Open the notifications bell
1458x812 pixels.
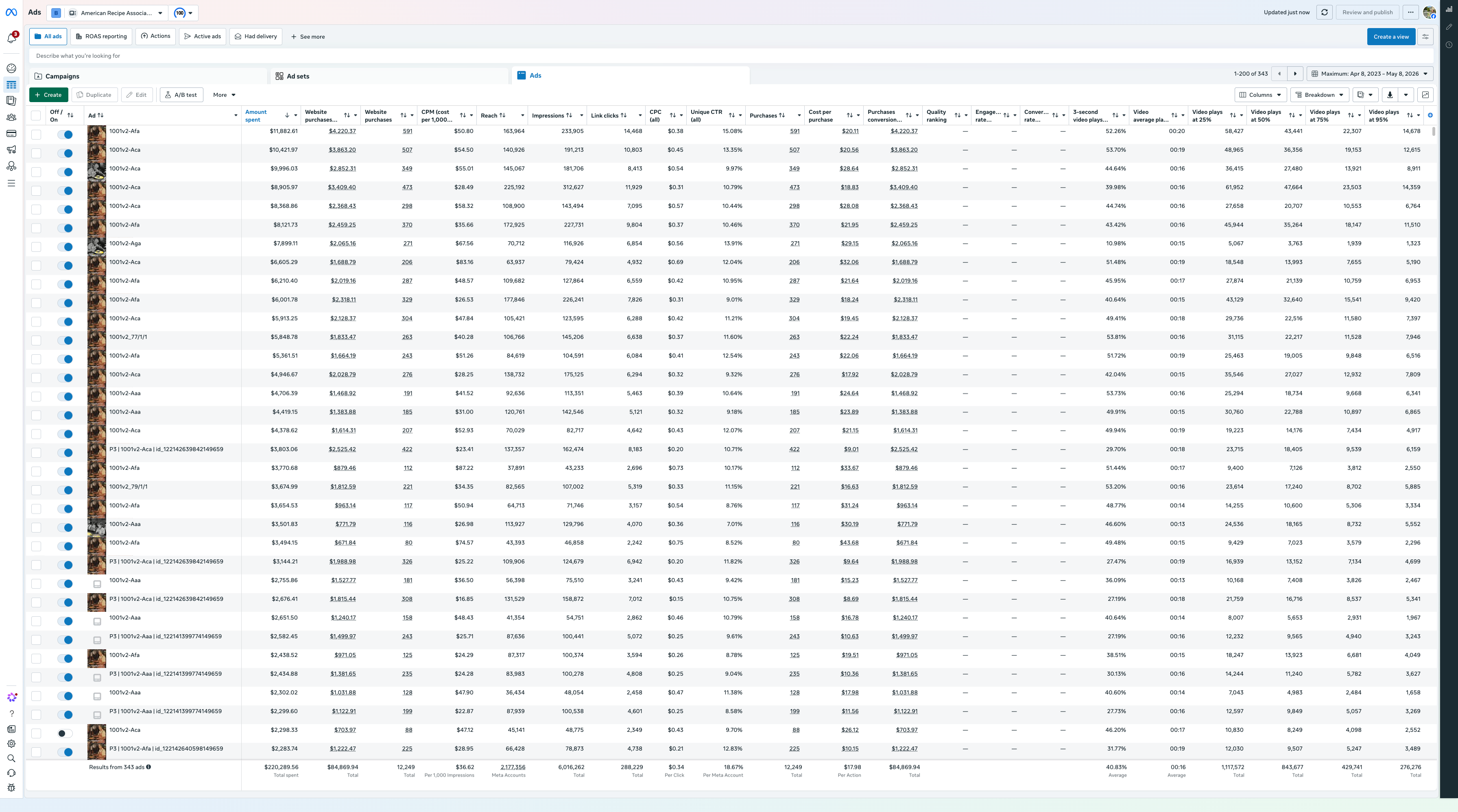[x=11, y=38]
